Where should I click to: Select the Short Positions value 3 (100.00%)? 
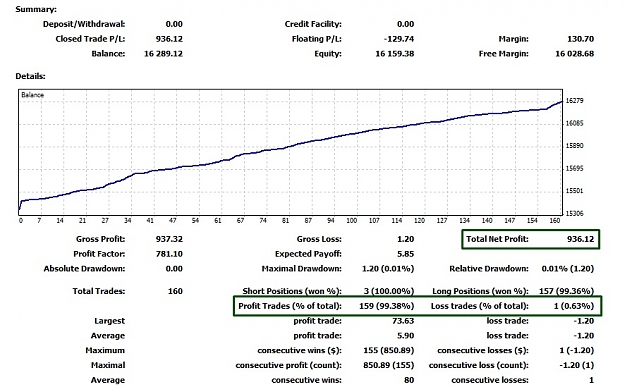388,291
